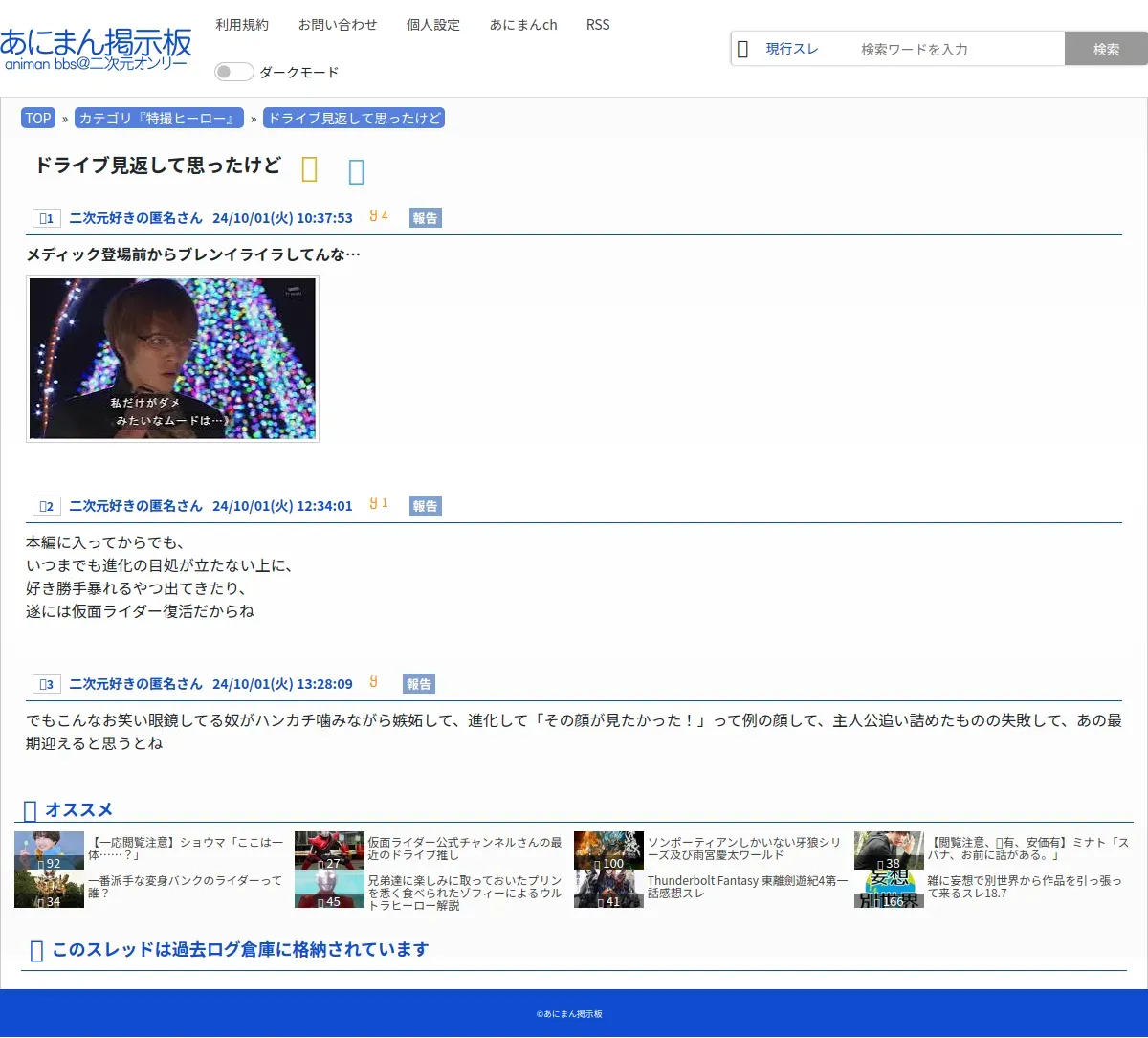Viewport: 1148px width, 1038px height.
Task: Report post 2 with 報告 button
Action: (x=426, y=506)
